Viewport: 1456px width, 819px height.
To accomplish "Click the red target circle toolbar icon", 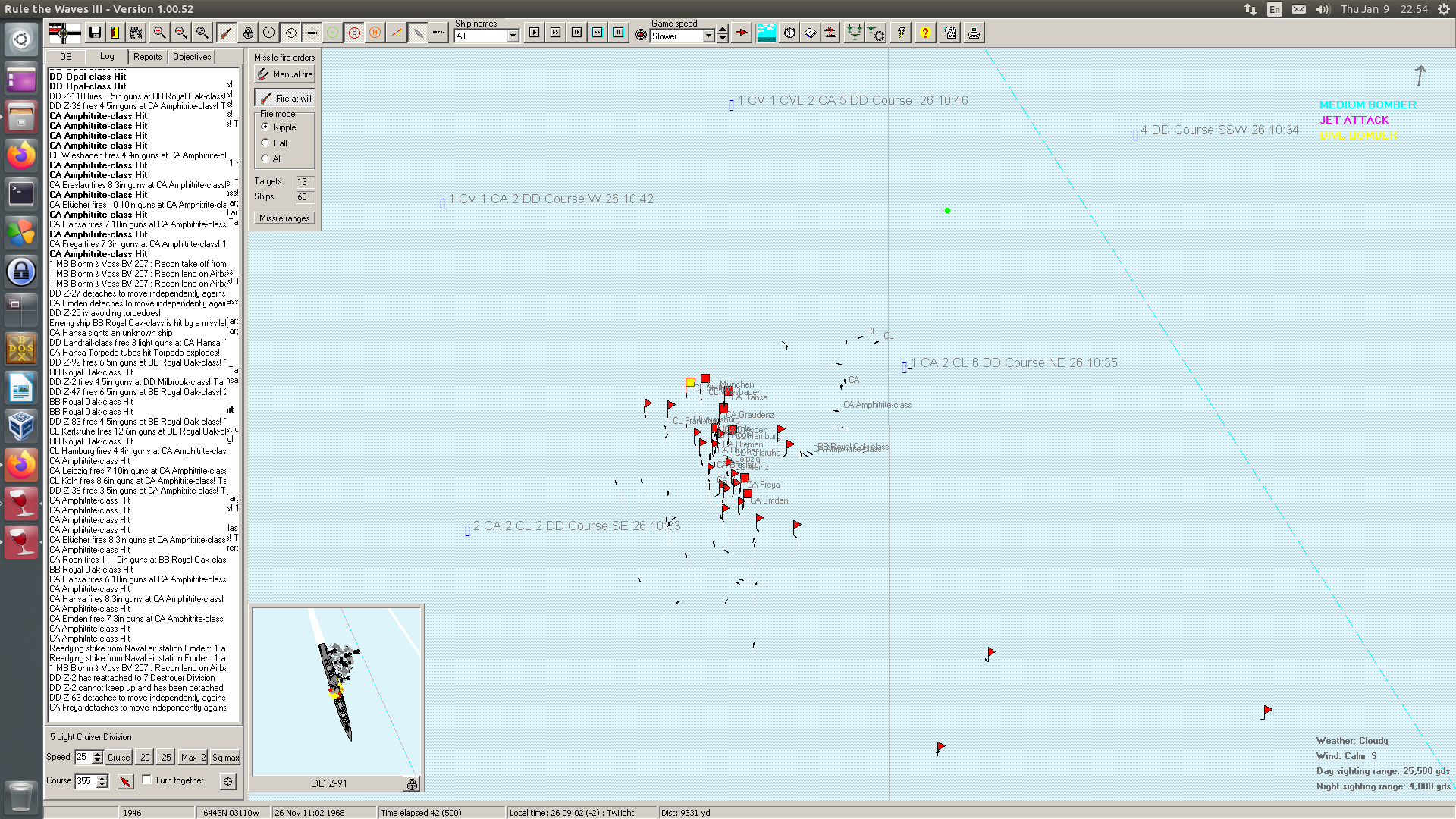I will (x=354, y=33).
